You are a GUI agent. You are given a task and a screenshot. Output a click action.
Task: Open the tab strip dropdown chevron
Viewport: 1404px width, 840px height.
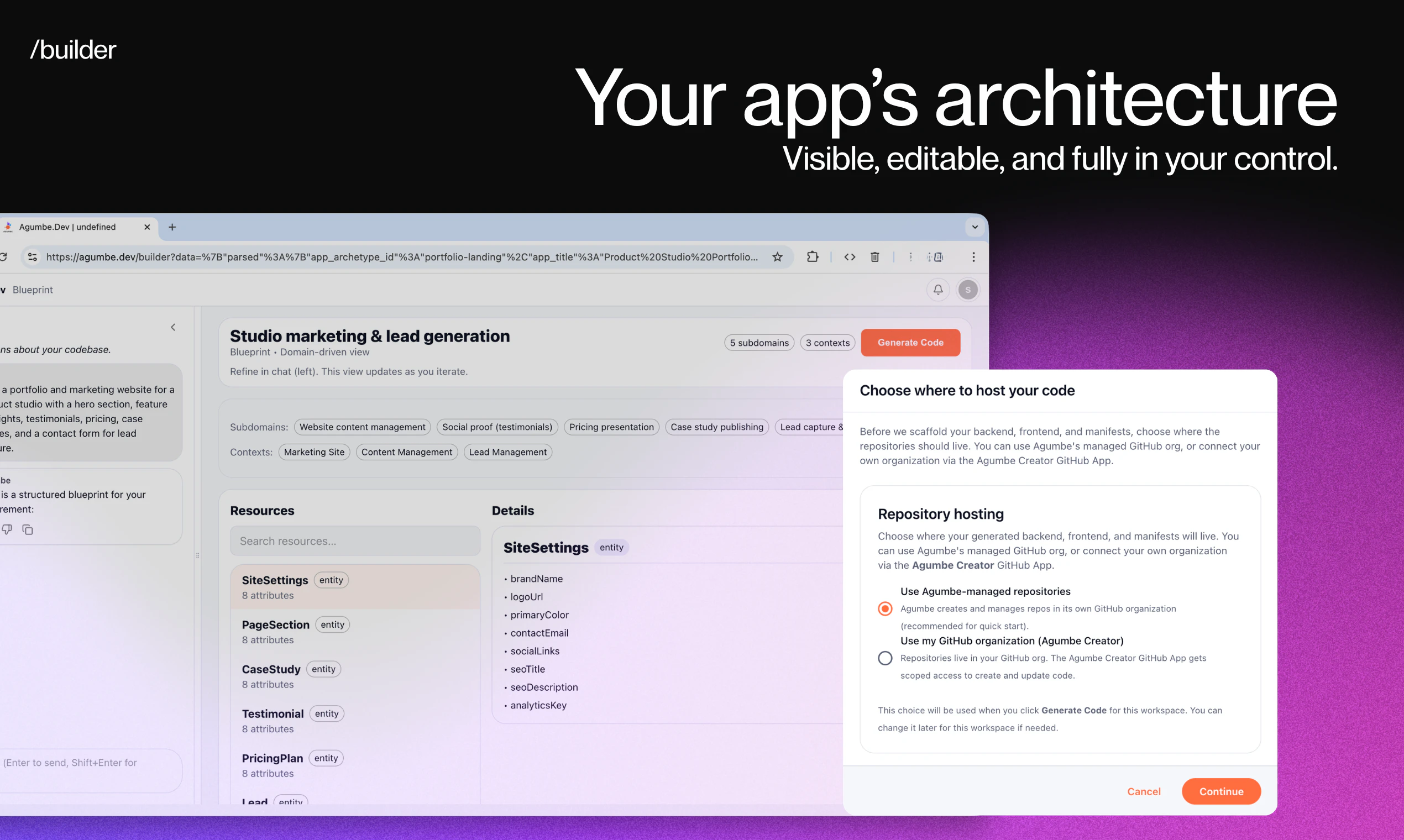975,227
